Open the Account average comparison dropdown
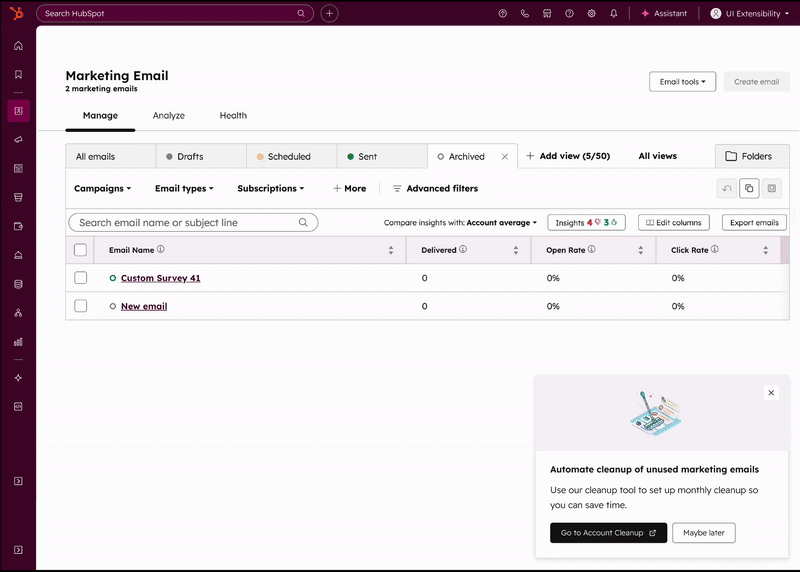This screenshot has width=800, height=572. pos(502,222)
